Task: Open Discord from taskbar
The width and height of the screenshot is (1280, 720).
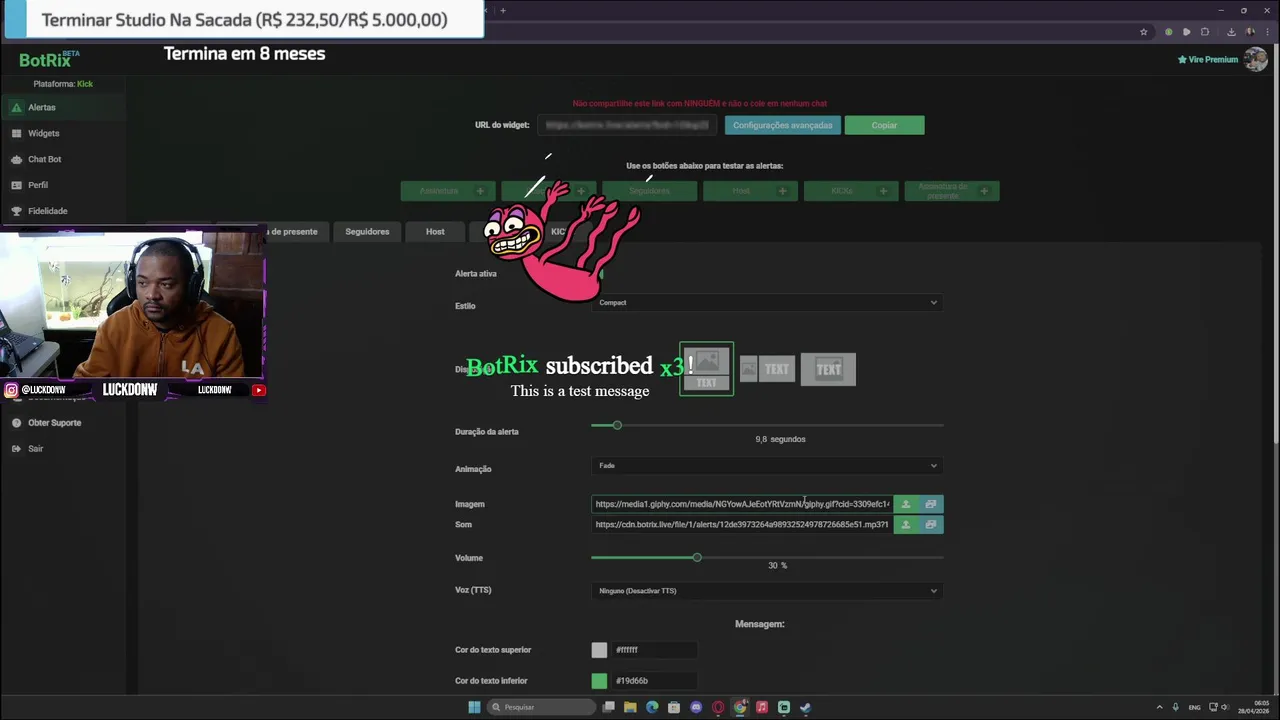Action: tap(696, 707)
